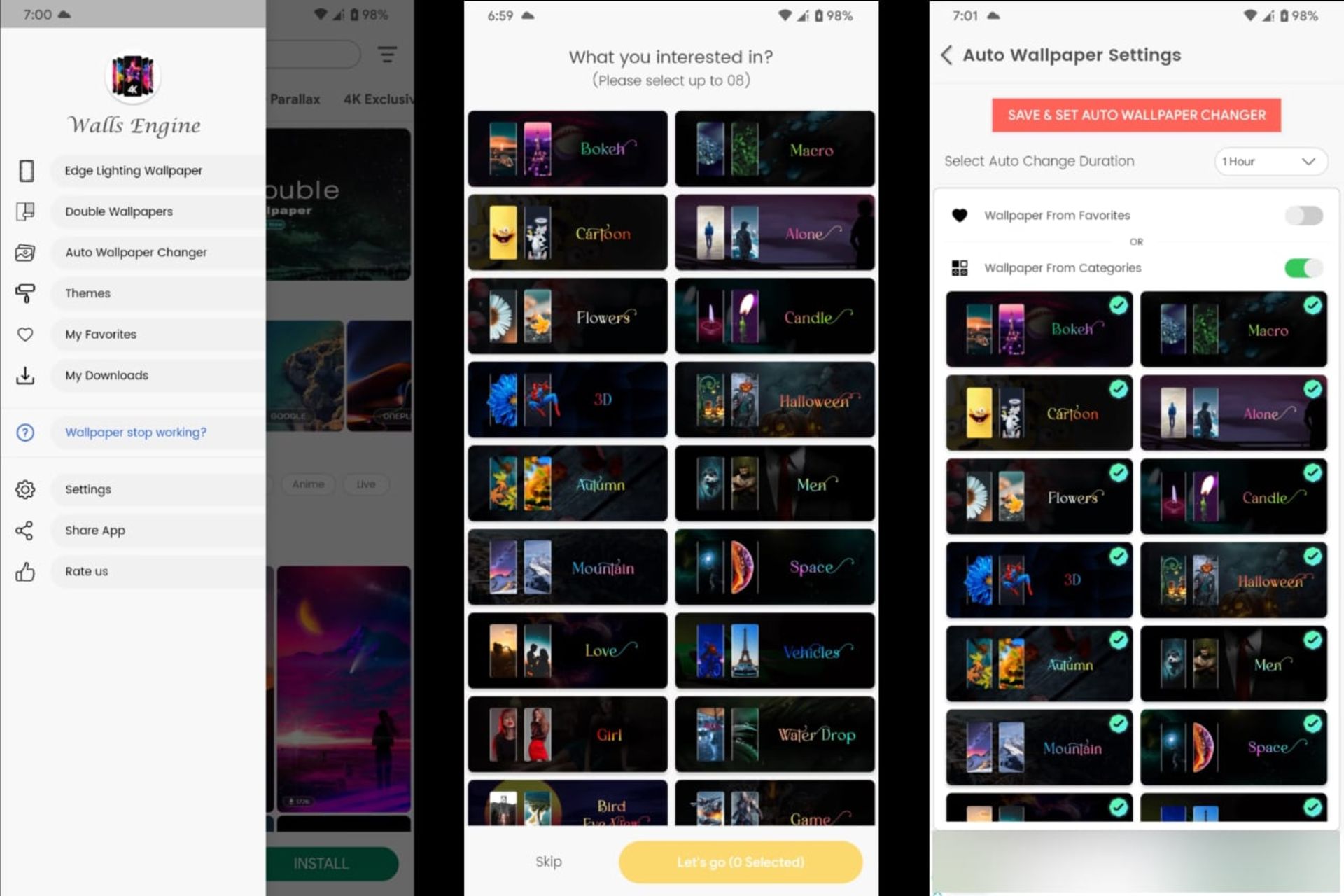Image resolution: width=1344 pixels, height=896 pixels.
Task: Toggle Wallpaper From Categories switch
Action: pos(1302,267)
